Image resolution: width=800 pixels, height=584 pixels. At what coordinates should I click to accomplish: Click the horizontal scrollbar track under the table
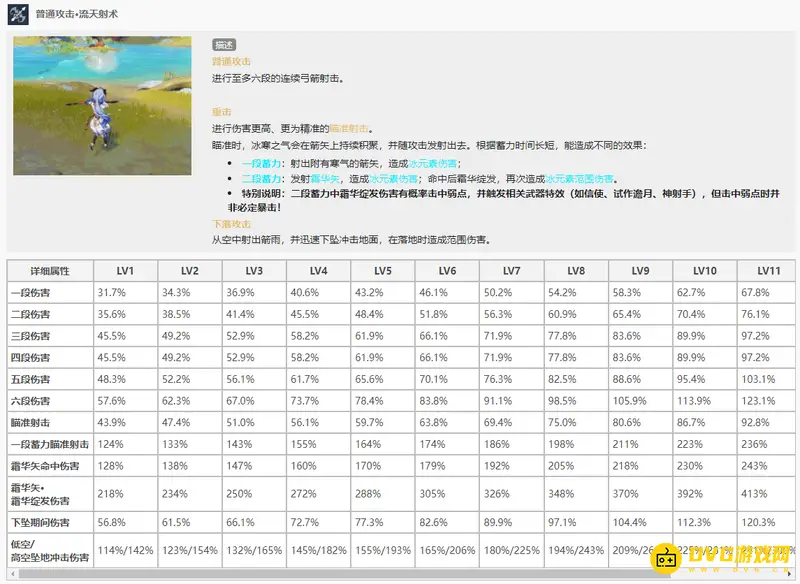click(x=400, y=574)
